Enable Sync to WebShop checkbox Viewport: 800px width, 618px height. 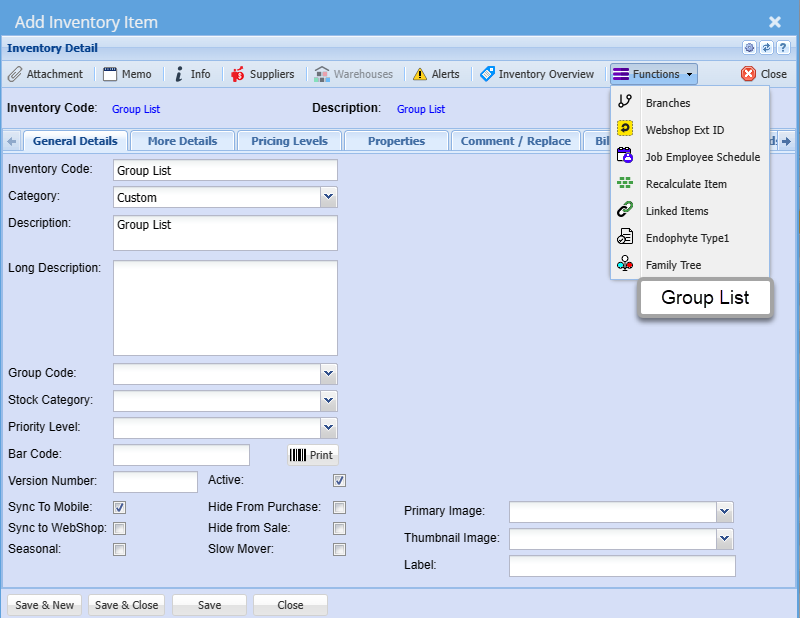point(120,528)
